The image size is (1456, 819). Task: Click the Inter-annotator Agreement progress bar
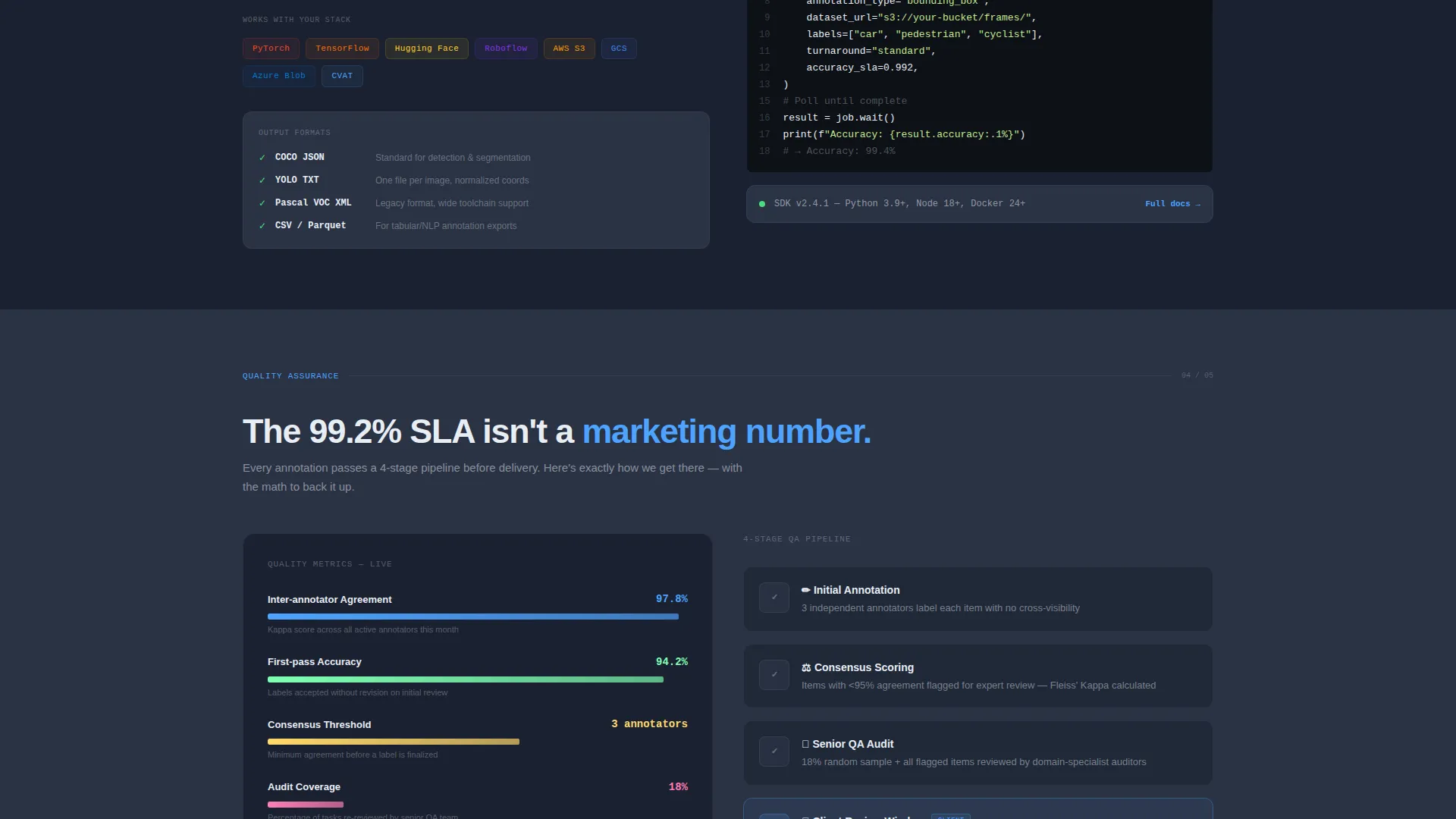(473, 617)
